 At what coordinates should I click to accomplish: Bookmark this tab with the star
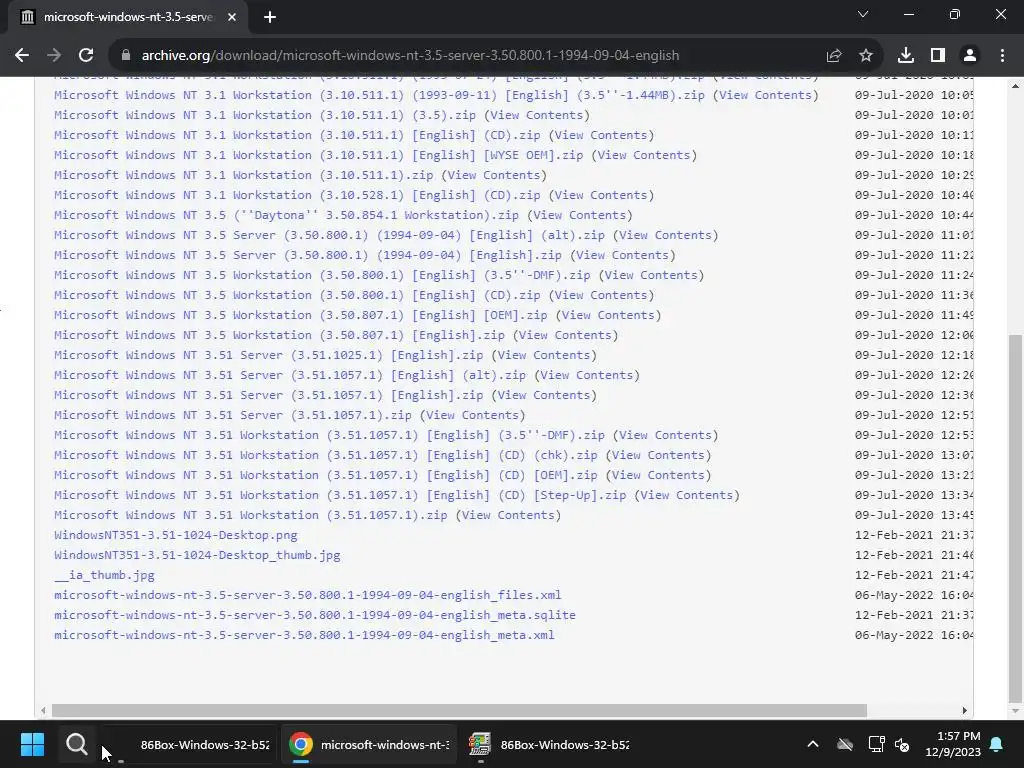866,56
